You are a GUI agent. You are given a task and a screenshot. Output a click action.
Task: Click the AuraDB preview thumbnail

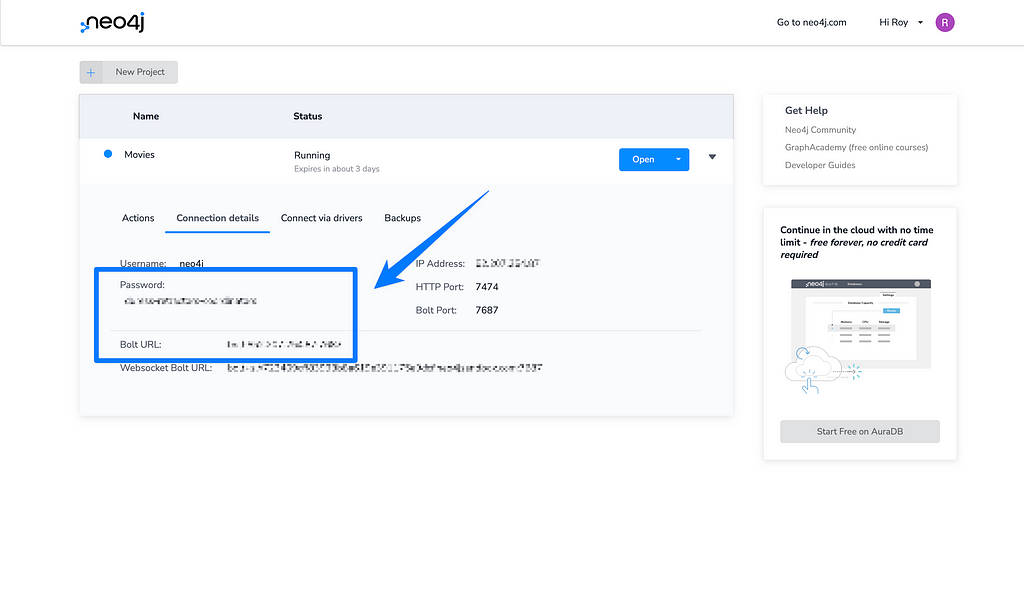[x=859, y=337]
